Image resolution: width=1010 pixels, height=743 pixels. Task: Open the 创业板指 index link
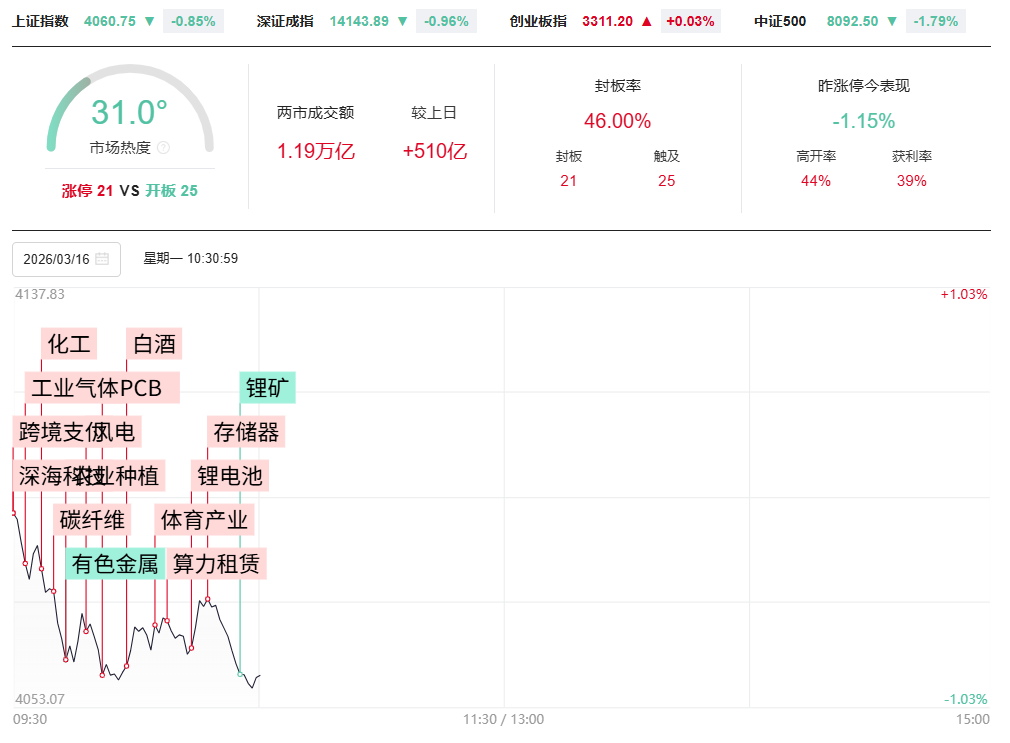(538, 21)
